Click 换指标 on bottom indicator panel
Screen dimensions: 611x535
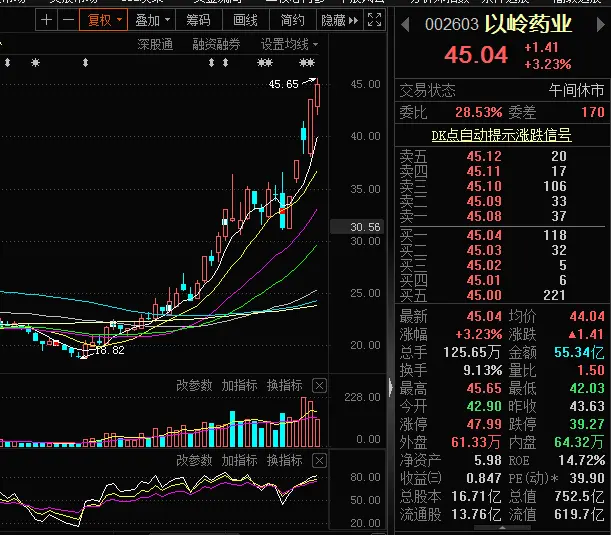click(x=284, y=461)
